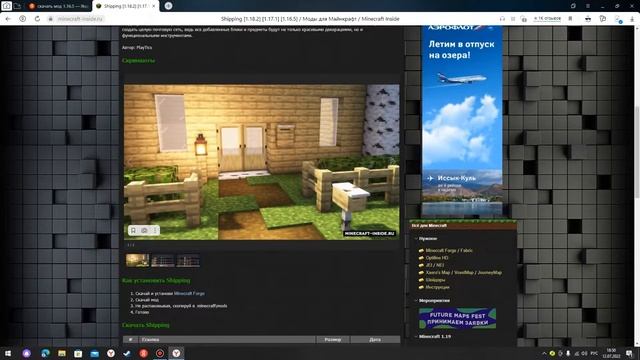This screenshot has width=640, height=360.
Task: Open the Minecraft Forge link in the instructions
Action: [189, 293]
